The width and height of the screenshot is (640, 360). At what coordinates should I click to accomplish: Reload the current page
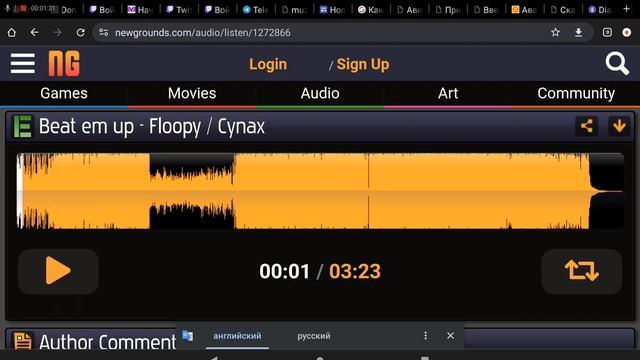tap(80, 33)
